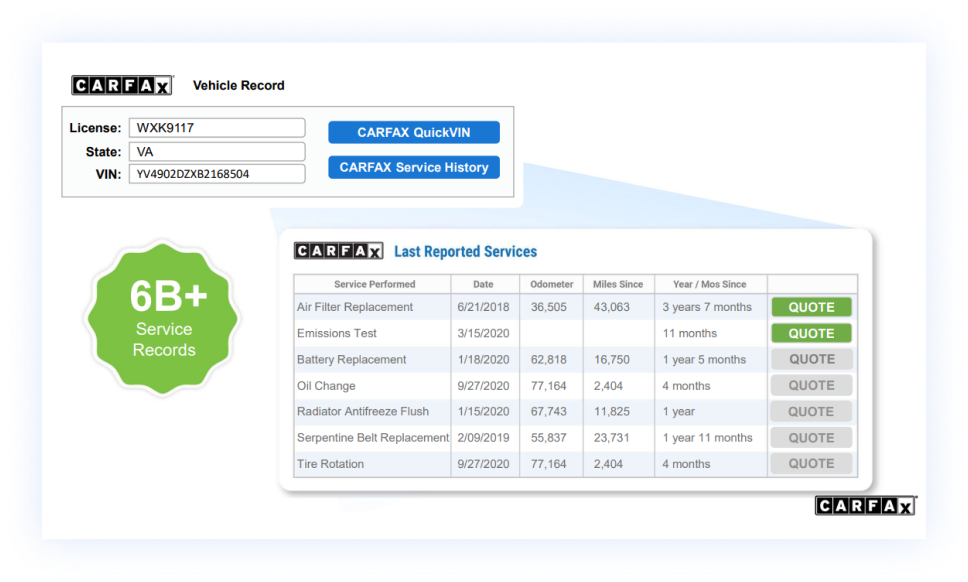Click the "Oil Change" service name

326,386
